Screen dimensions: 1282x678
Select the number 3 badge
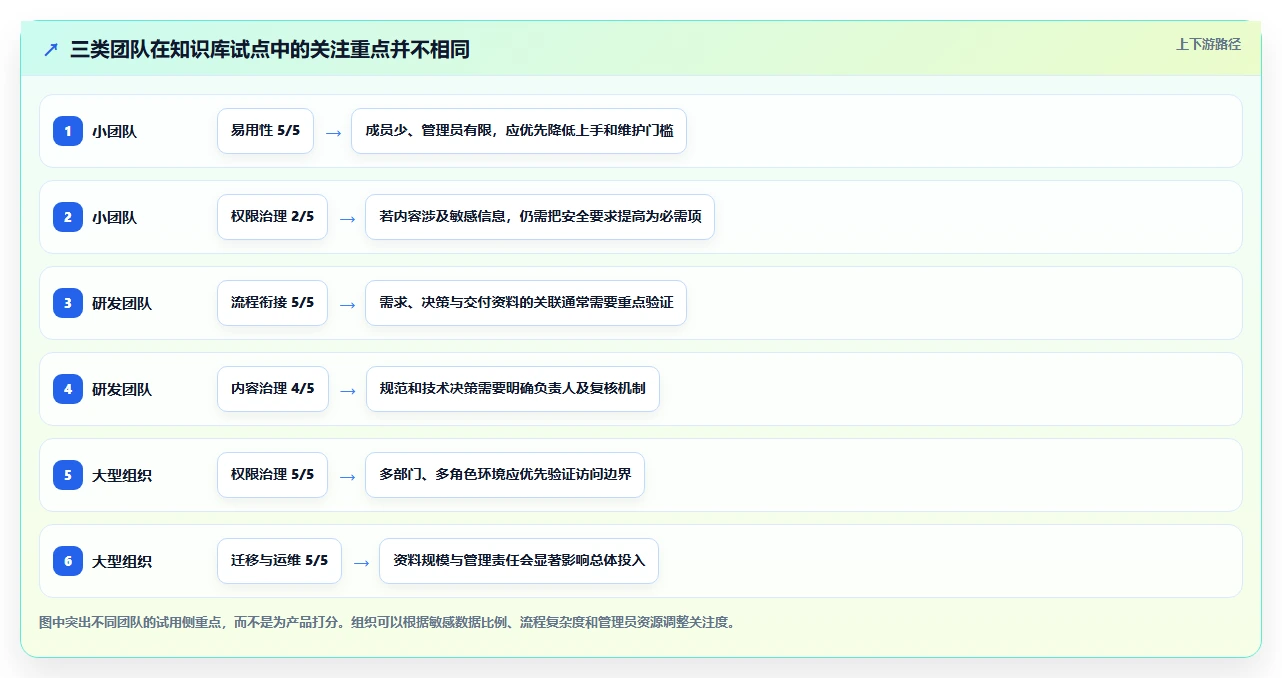68,303
